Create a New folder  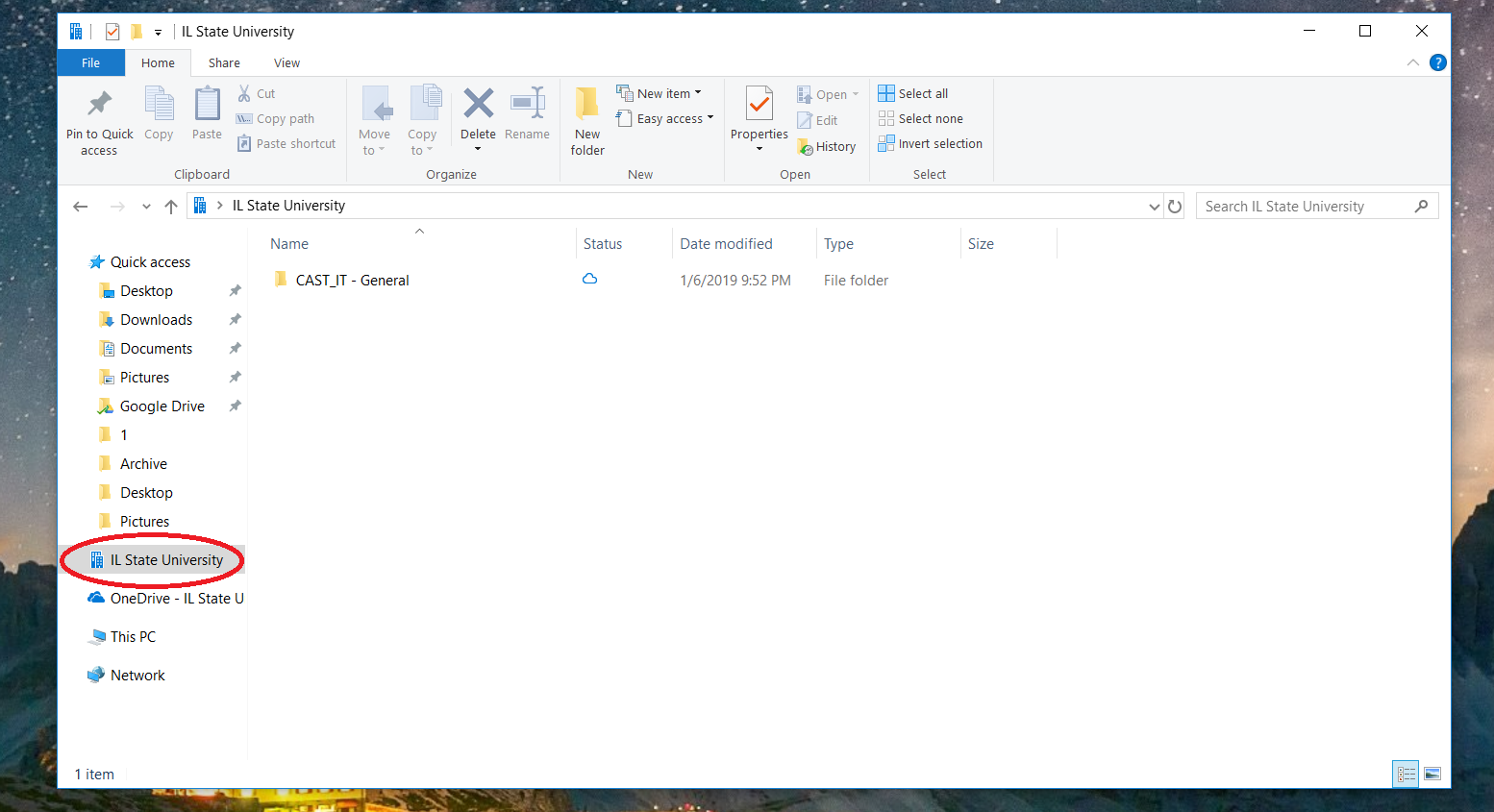pos(587,120)
